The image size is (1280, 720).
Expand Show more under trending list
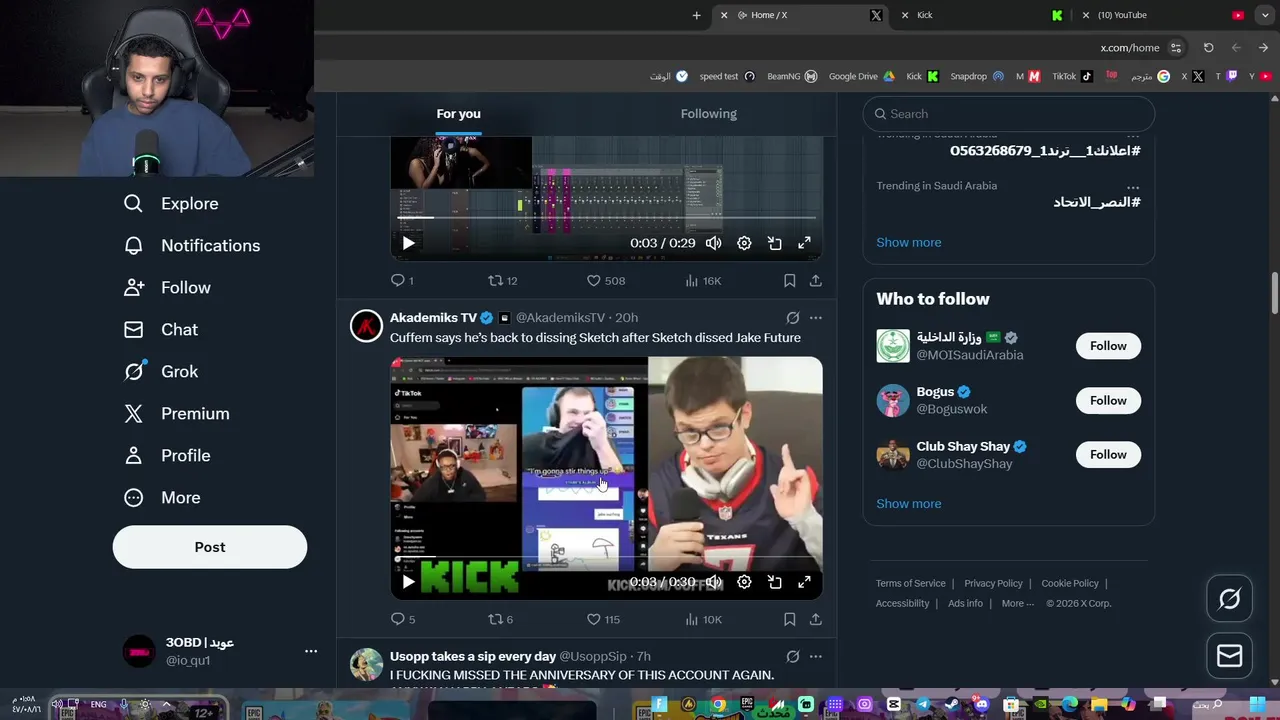coord(908,242)
